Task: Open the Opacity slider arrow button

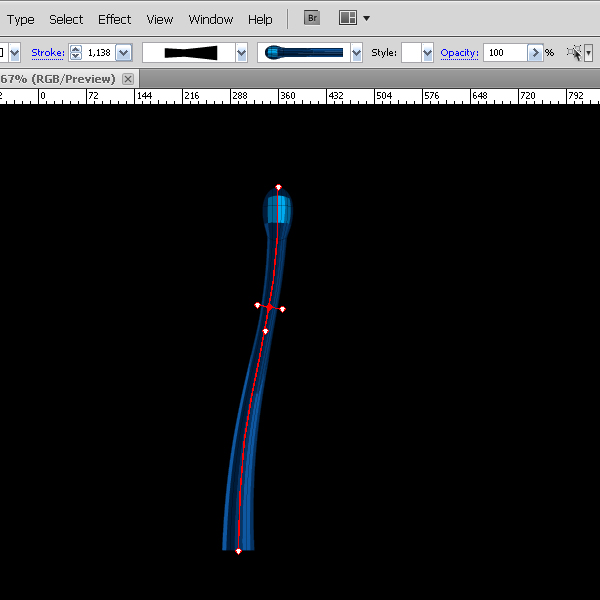Action: tap(535, 53)
